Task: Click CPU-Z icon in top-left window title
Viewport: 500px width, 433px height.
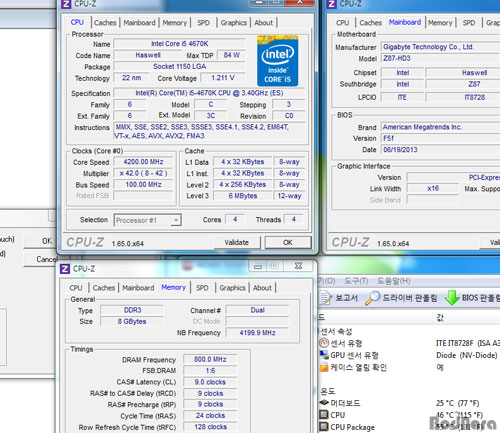Action: point(66,4)
